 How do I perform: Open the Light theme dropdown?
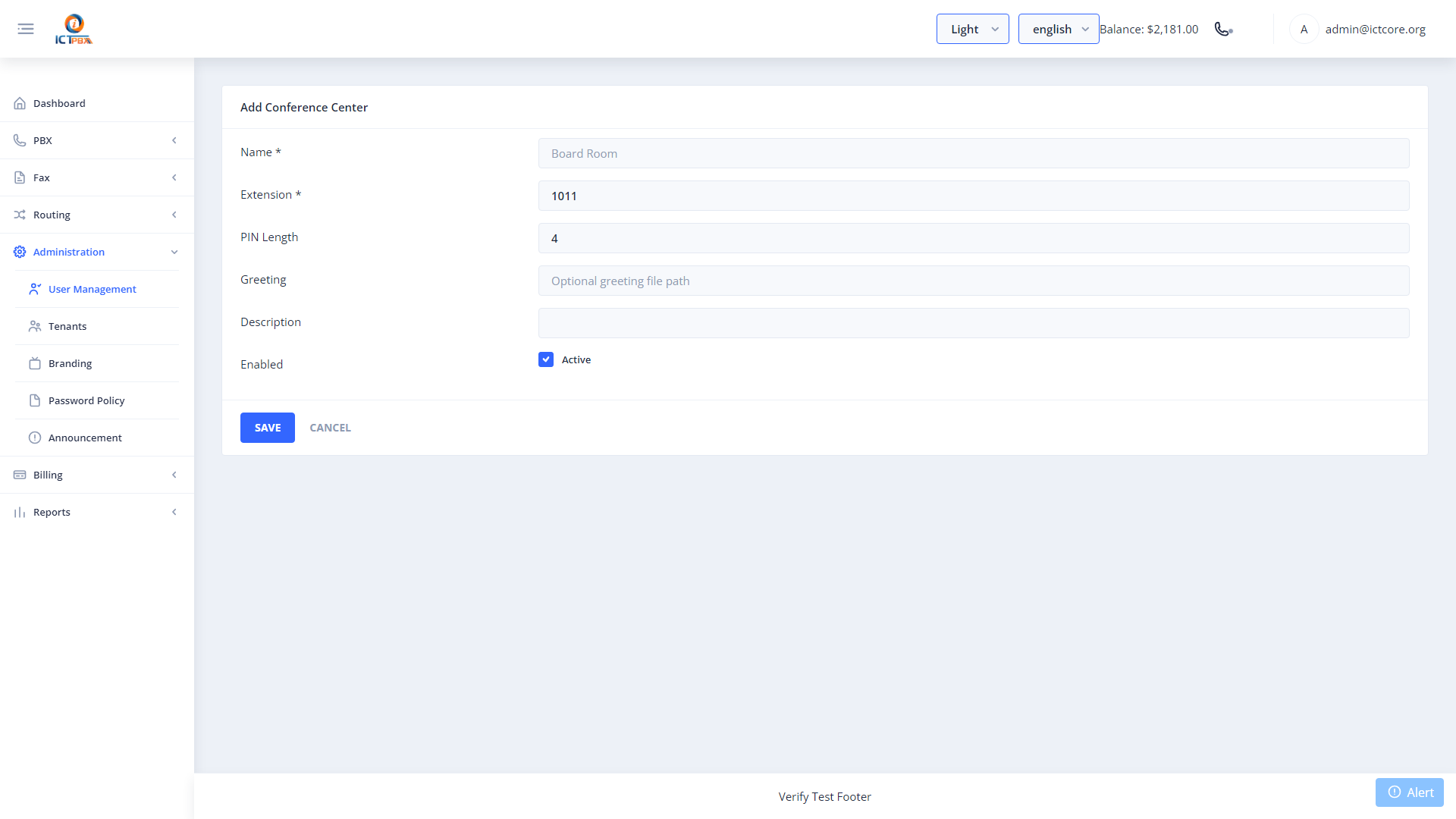click(972, 29)
